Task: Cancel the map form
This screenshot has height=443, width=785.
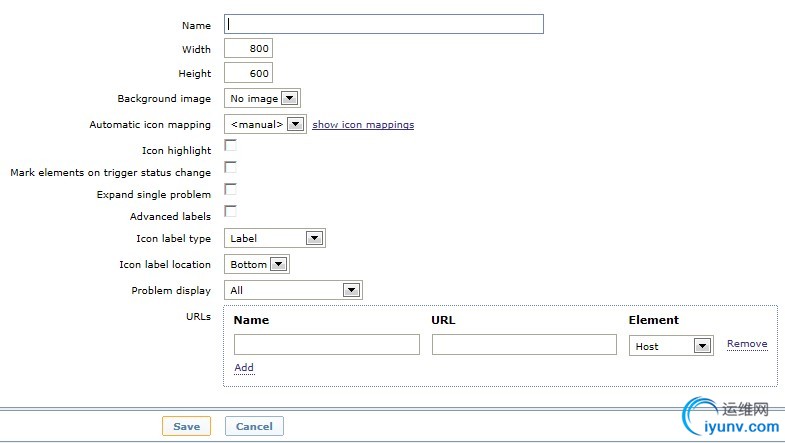Action: pos(254,426)
